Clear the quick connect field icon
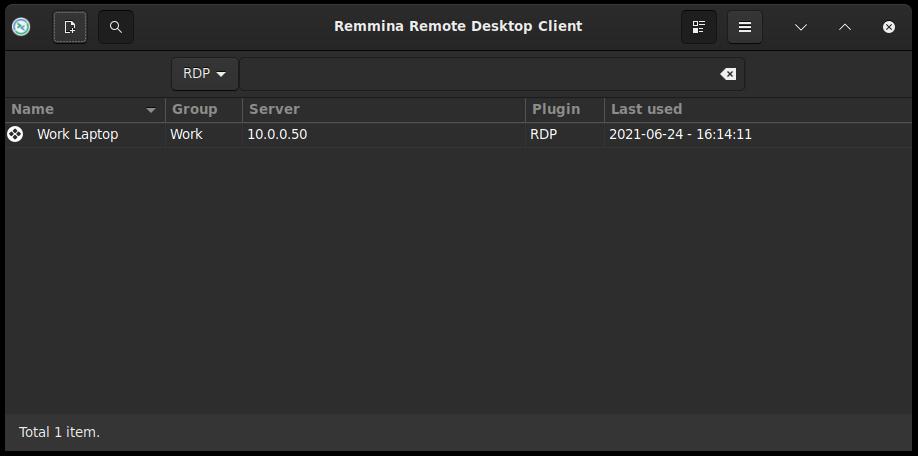Screen dimensions: 918x456 (728, 74)
